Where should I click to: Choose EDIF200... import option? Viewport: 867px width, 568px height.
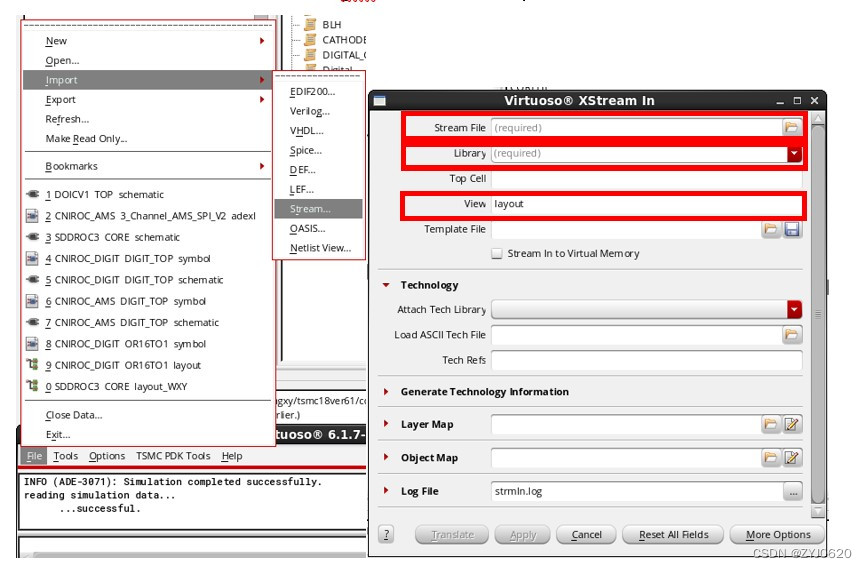pos(318,92)
